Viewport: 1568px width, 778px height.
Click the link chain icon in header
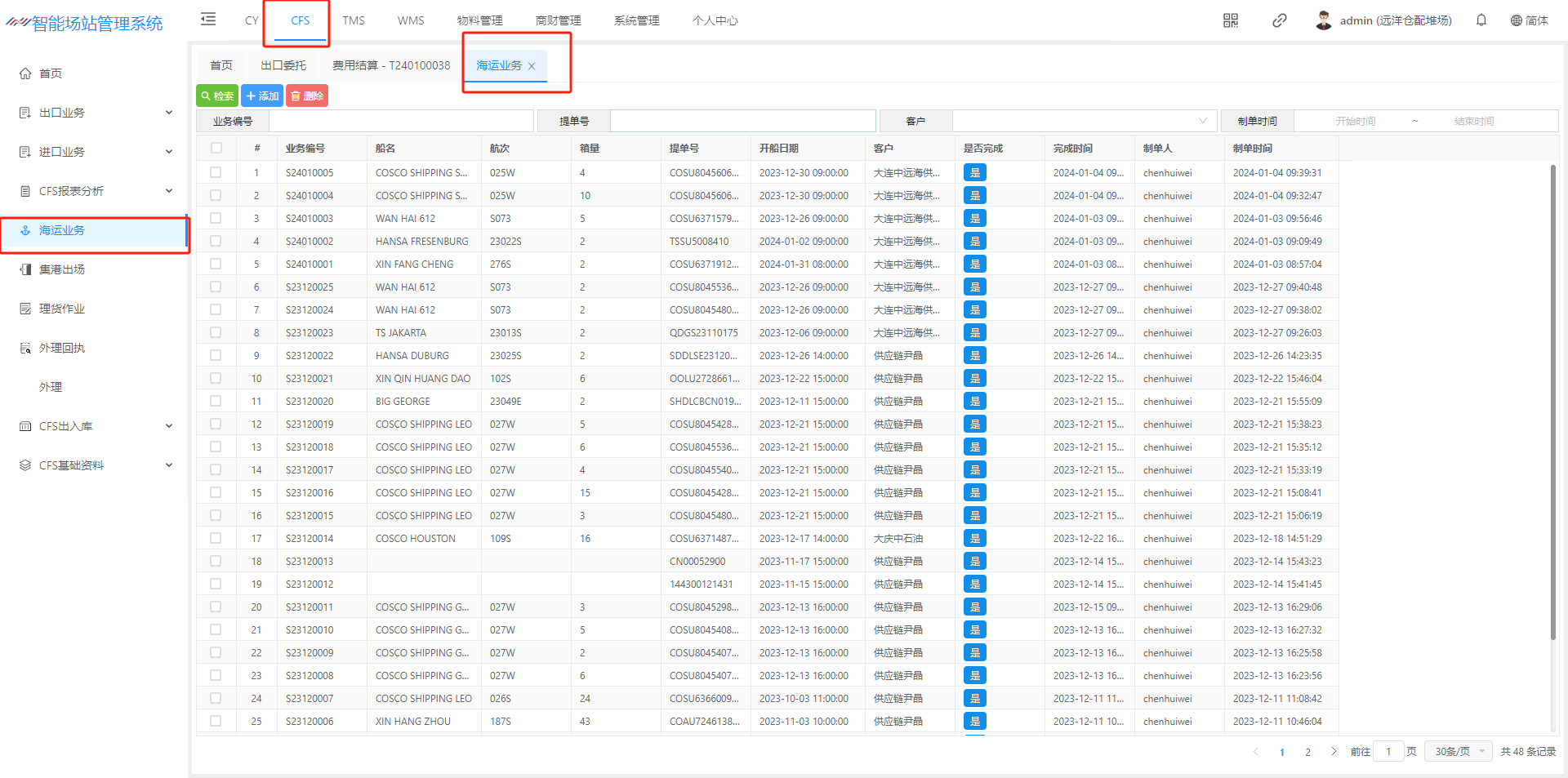coord(1279,20)
